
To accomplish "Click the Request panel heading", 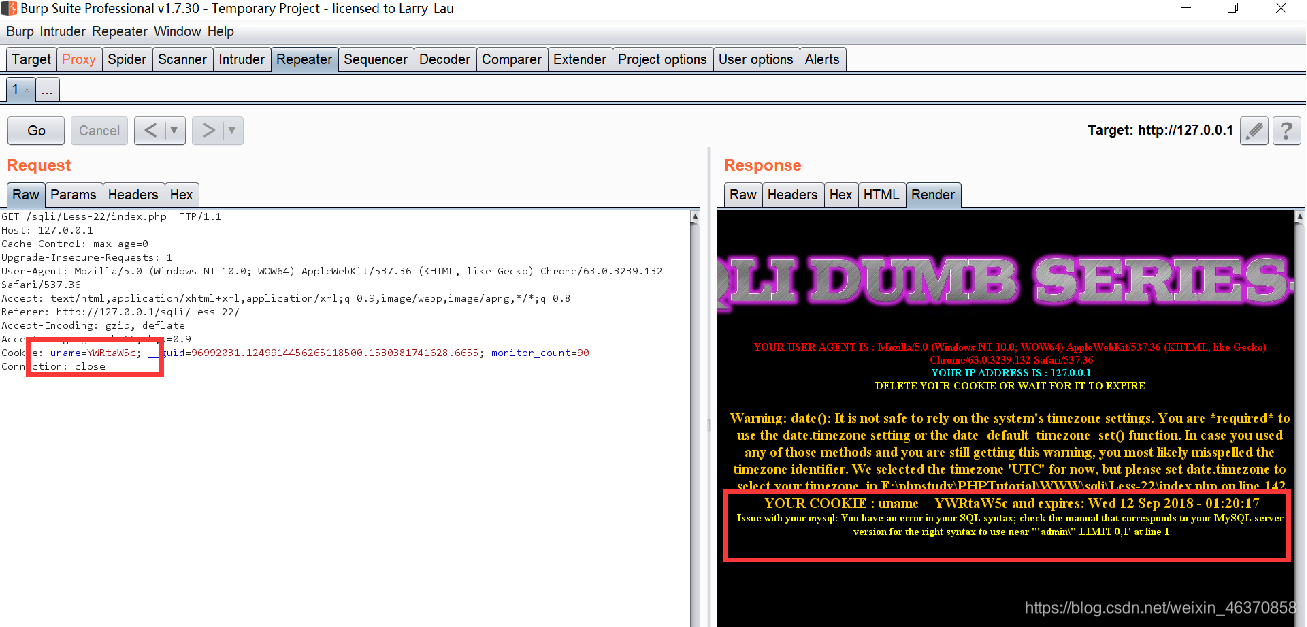I will 39,165.
